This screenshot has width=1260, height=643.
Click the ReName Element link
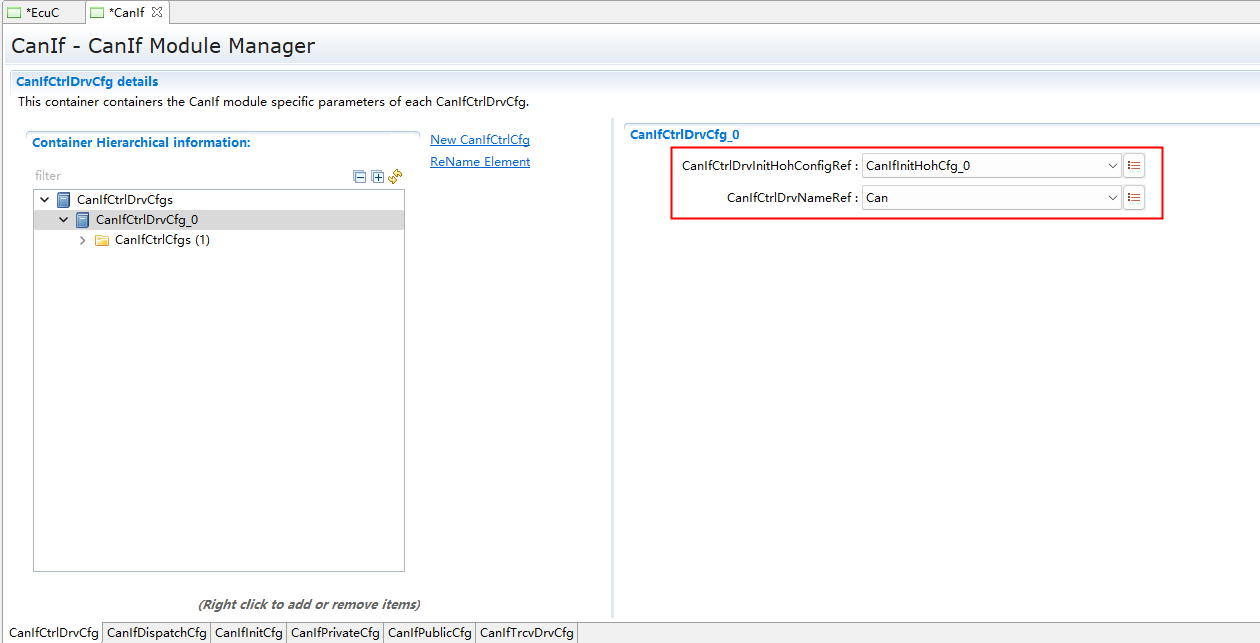(480, 162)
